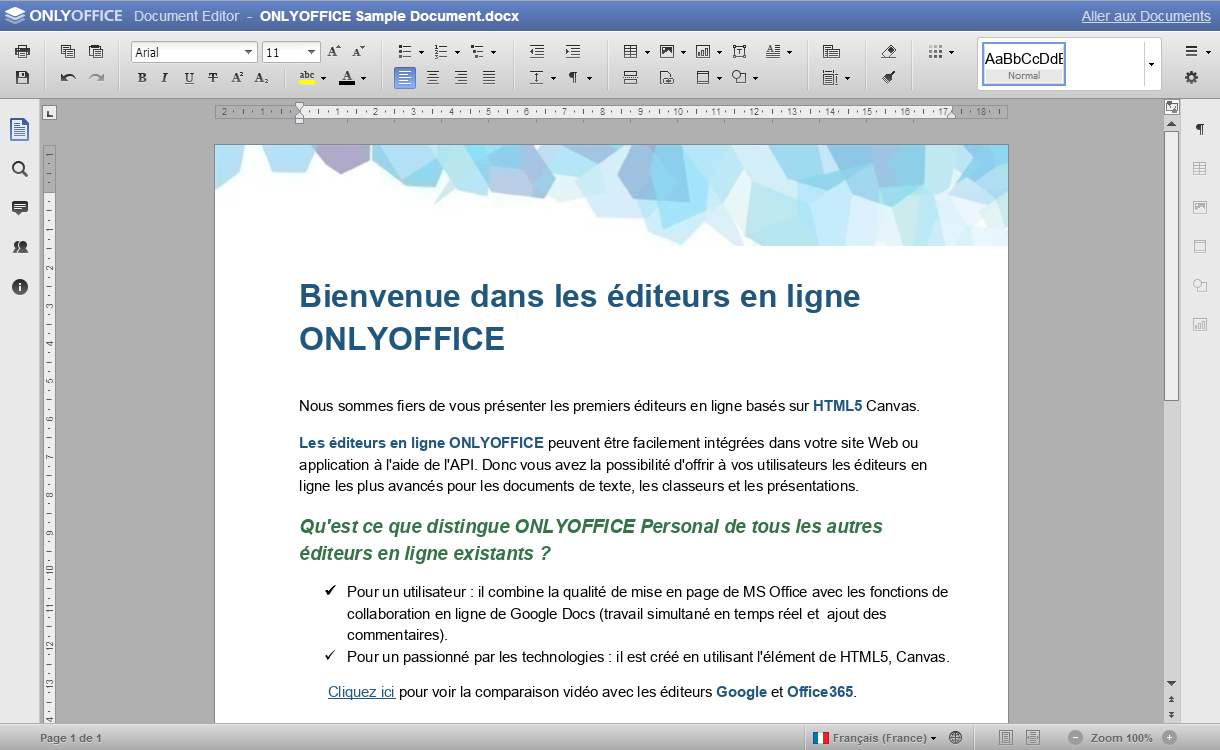
Task: Open paragraph settings in right sidebar
Action: coord(1200,130)
